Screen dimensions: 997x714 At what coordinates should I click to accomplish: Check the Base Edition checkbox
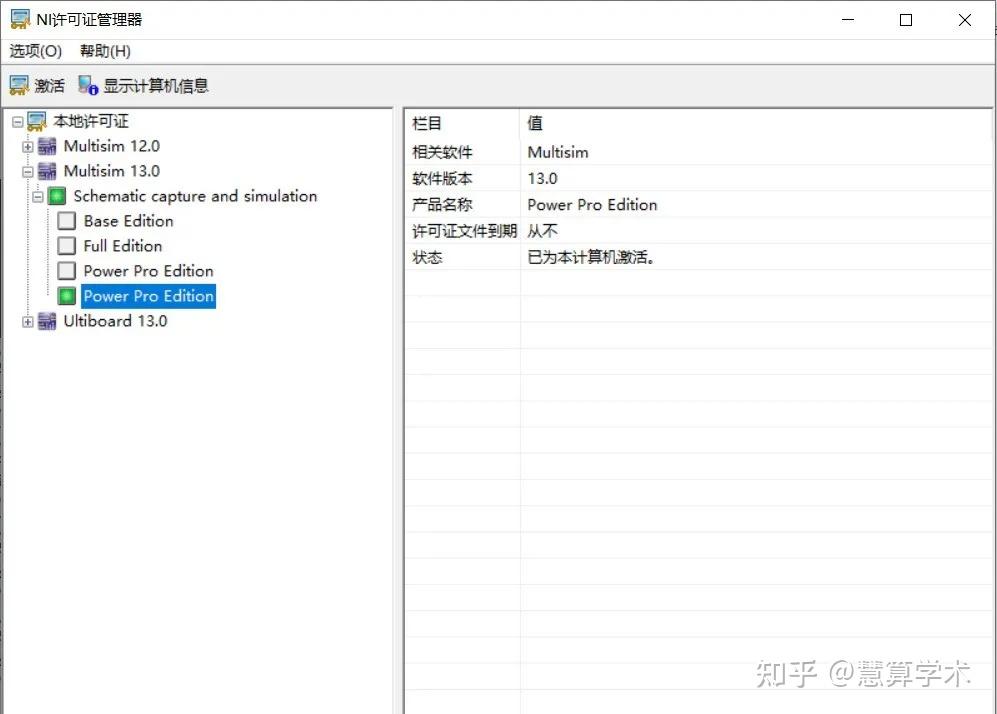(x=66, y=220)
